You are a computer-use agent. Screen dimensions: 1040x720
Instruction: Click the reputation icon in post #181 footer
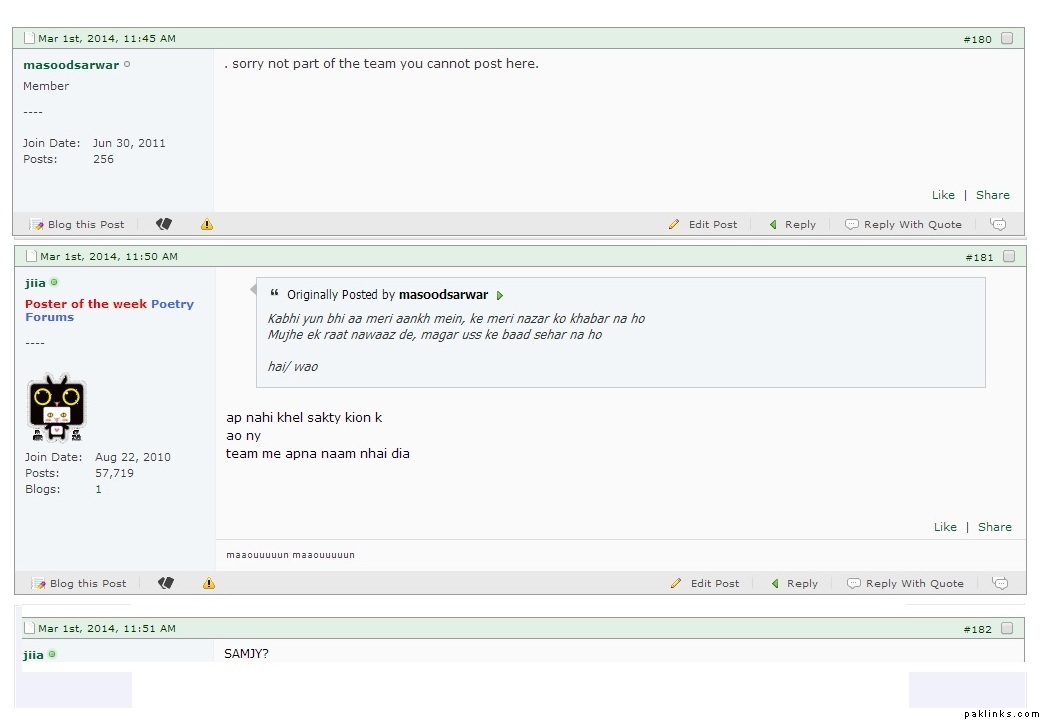click(x=166, y=583)
